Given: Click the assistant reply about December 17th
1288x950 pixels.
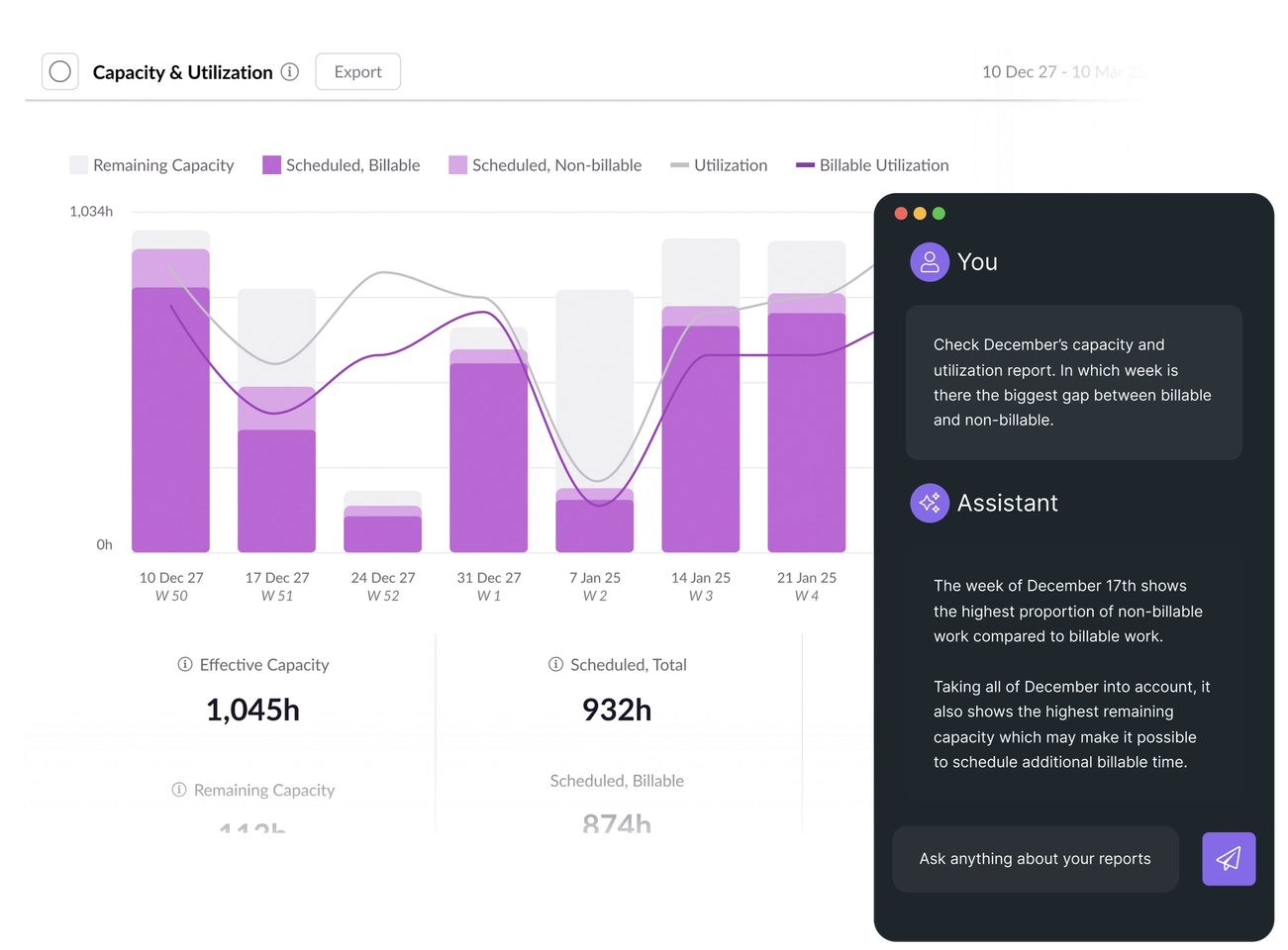Looking at the screenshot, I should coord(1073,674).
